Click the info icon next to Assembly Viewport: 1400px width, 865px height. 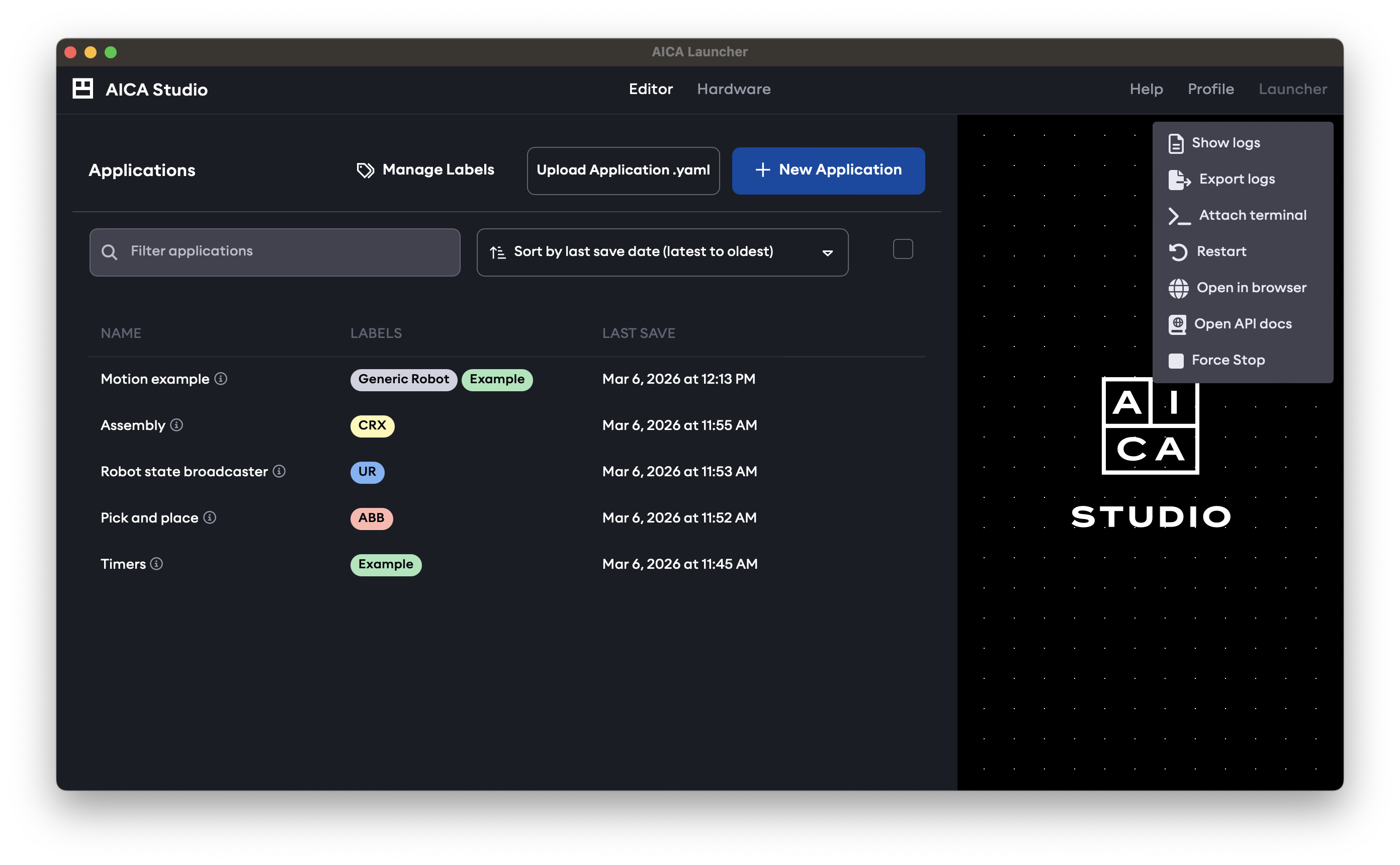coord(177,425)
